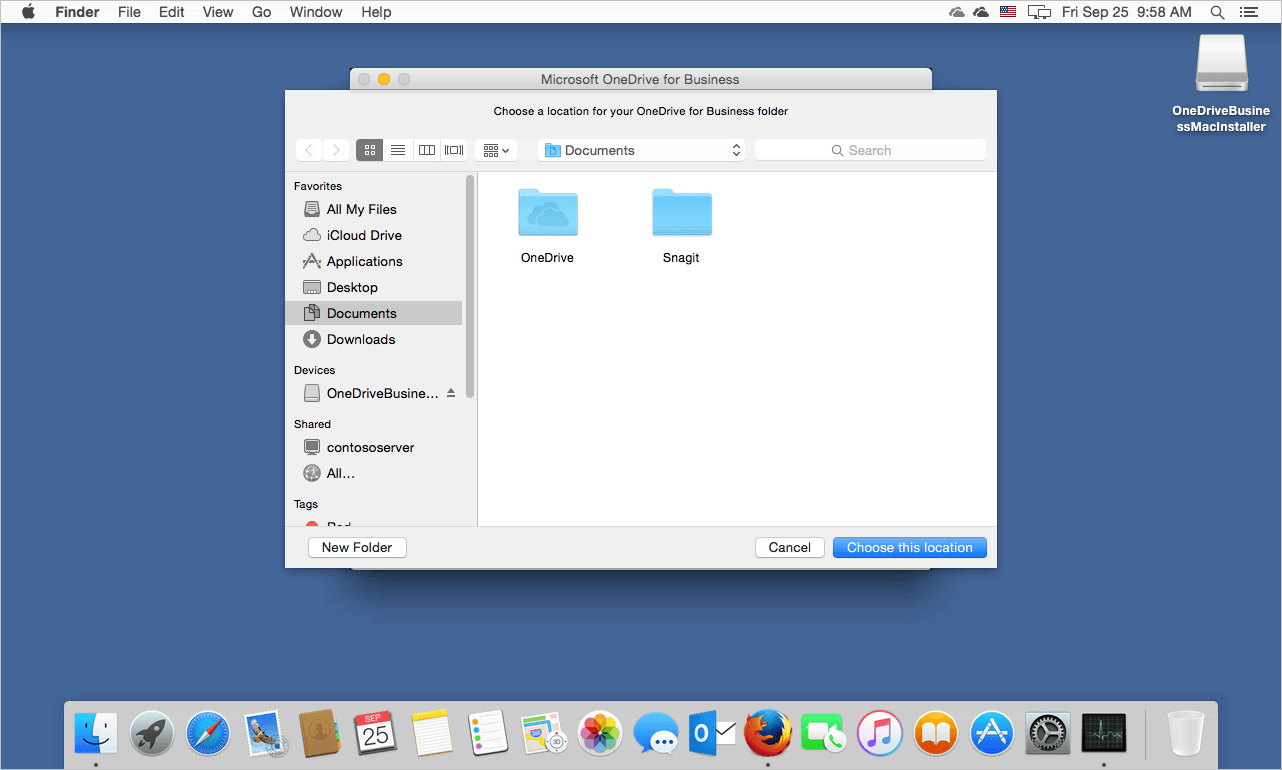The width and height of the screenshot is (1282, 770).
Task: Switch to icon view in file dialog
Action: click(x=370, y=150)
